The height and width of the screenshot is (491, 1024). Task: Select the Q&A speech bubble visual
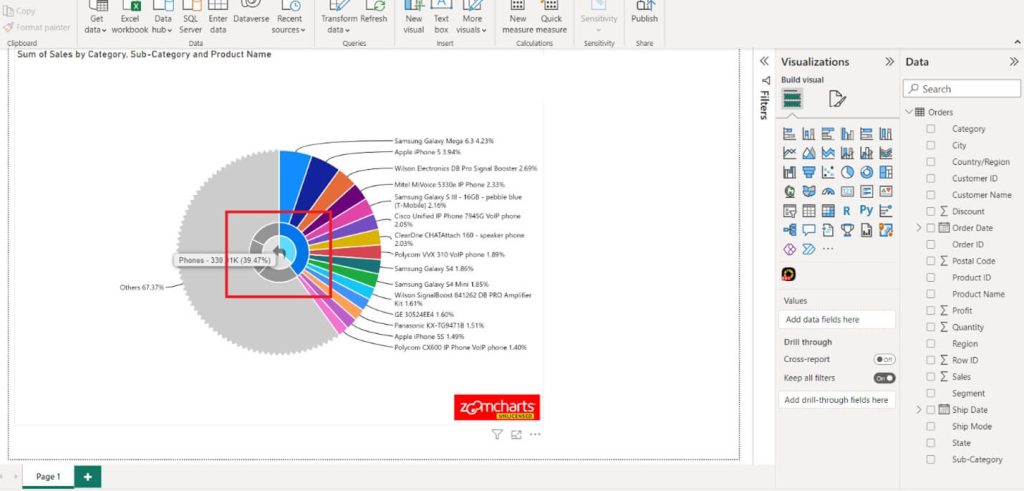pos(808,230)
